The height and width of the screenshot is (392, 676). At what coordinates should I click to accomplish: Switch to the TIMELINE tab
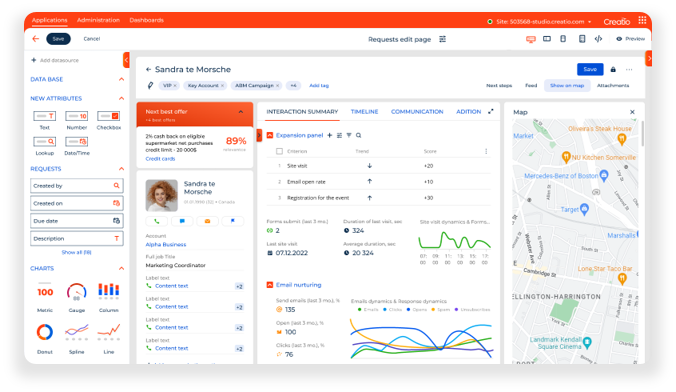point(364,112)
